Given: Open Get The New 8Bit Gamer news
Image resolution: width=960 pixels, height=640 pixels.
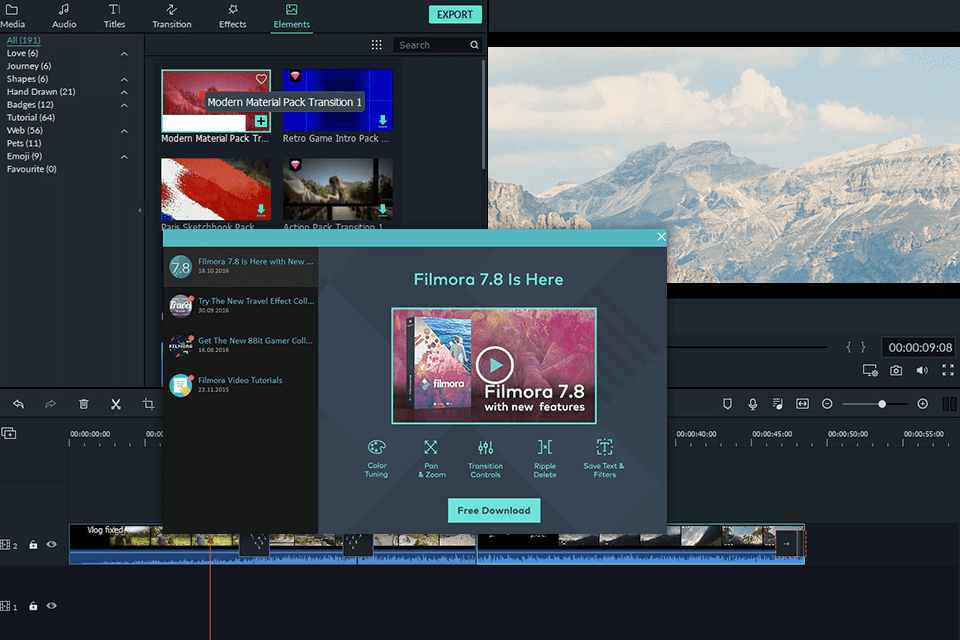Looking at the screenshot, I should pos(241,345).
